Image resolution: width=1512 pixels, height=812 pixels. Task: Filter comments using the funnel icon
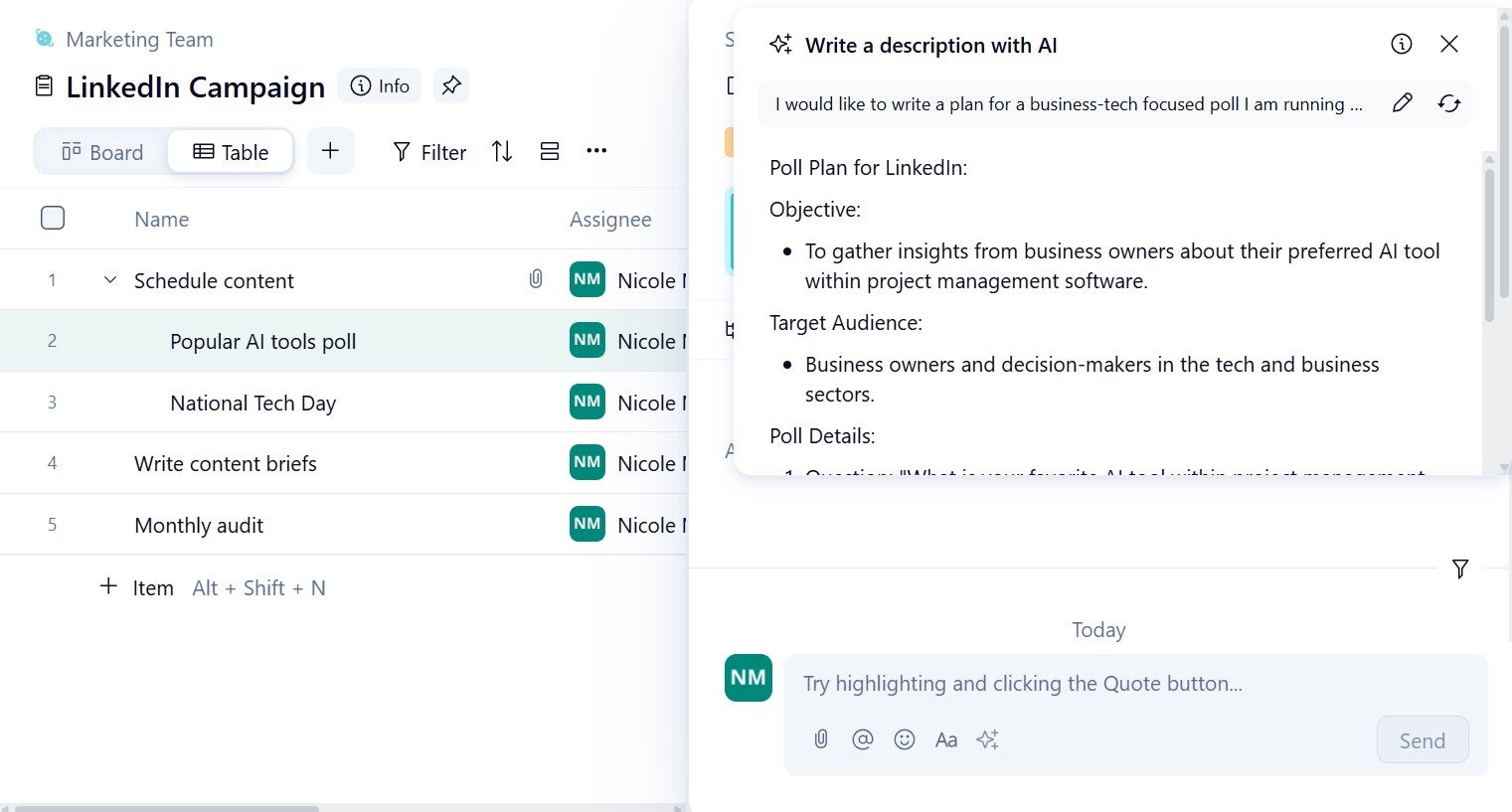point(1460,568)
